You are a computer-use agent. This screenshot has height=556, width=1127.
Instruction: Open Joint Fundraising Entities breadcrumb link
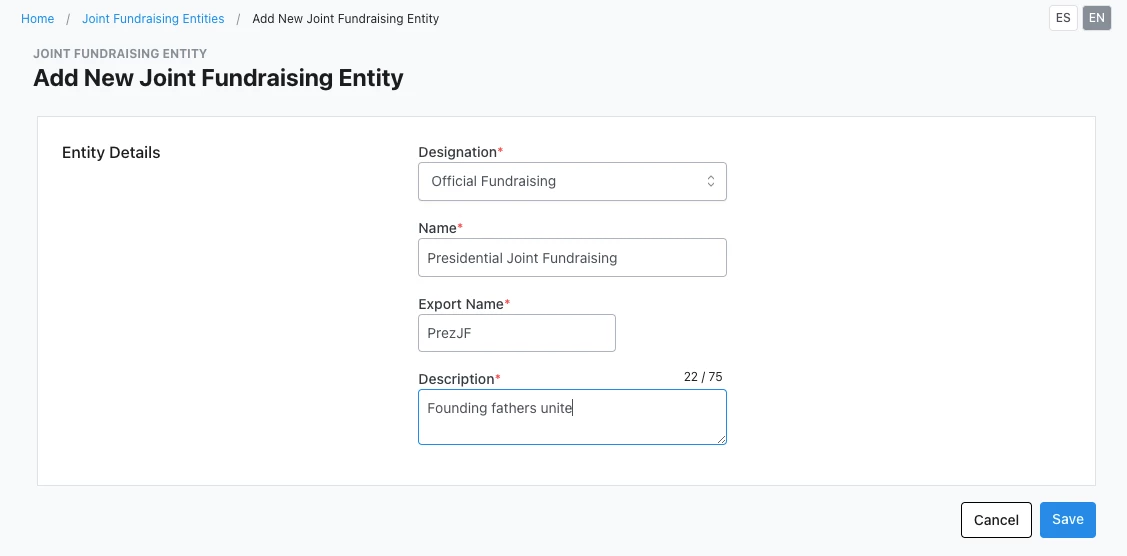tap(153, 19)
